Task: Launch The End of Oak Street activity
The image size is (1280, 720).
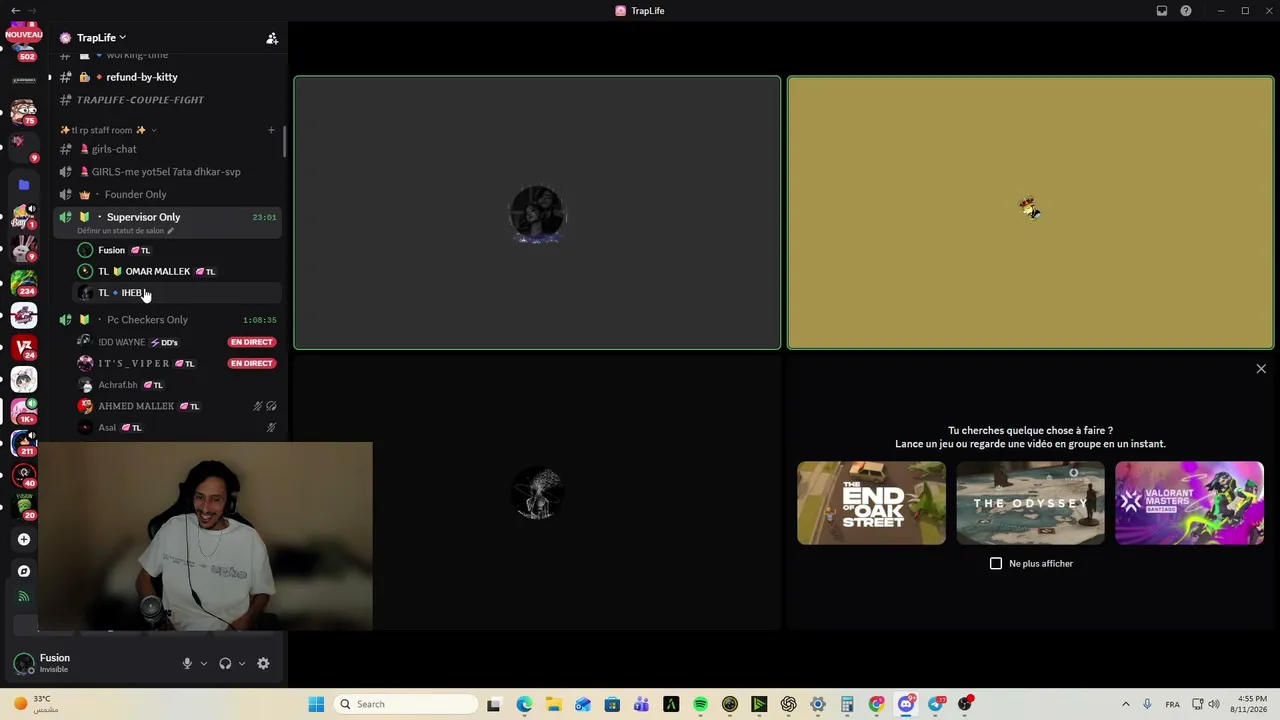Action: point(871,503)
